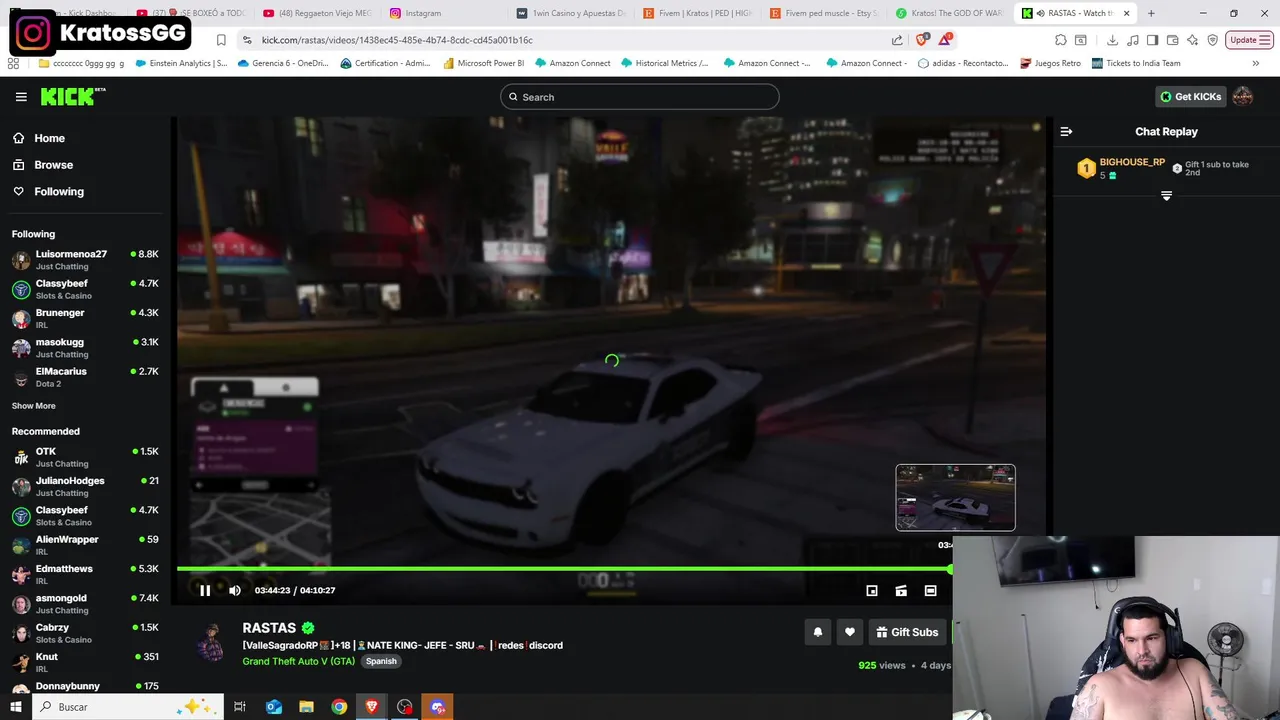This screenshot has width=1280, height=720.
Task: Open Knut recommended channel
Action: [x=85, y=662]
